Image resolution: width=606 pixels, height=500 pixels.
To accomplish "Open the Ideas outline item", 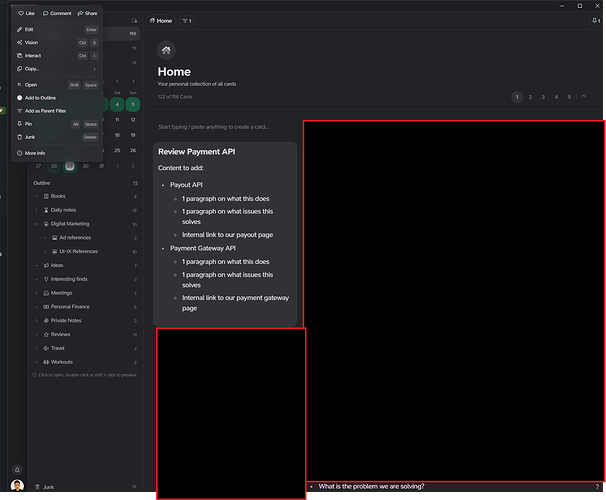I will 86,265.
